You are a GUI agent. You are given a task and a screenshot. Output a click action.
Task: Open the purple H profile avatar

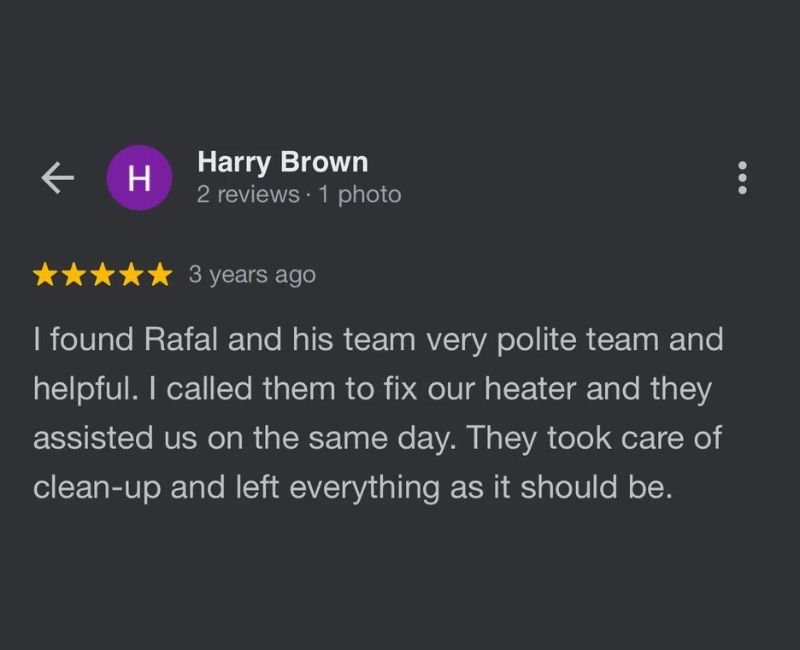(x=139, y=178)
